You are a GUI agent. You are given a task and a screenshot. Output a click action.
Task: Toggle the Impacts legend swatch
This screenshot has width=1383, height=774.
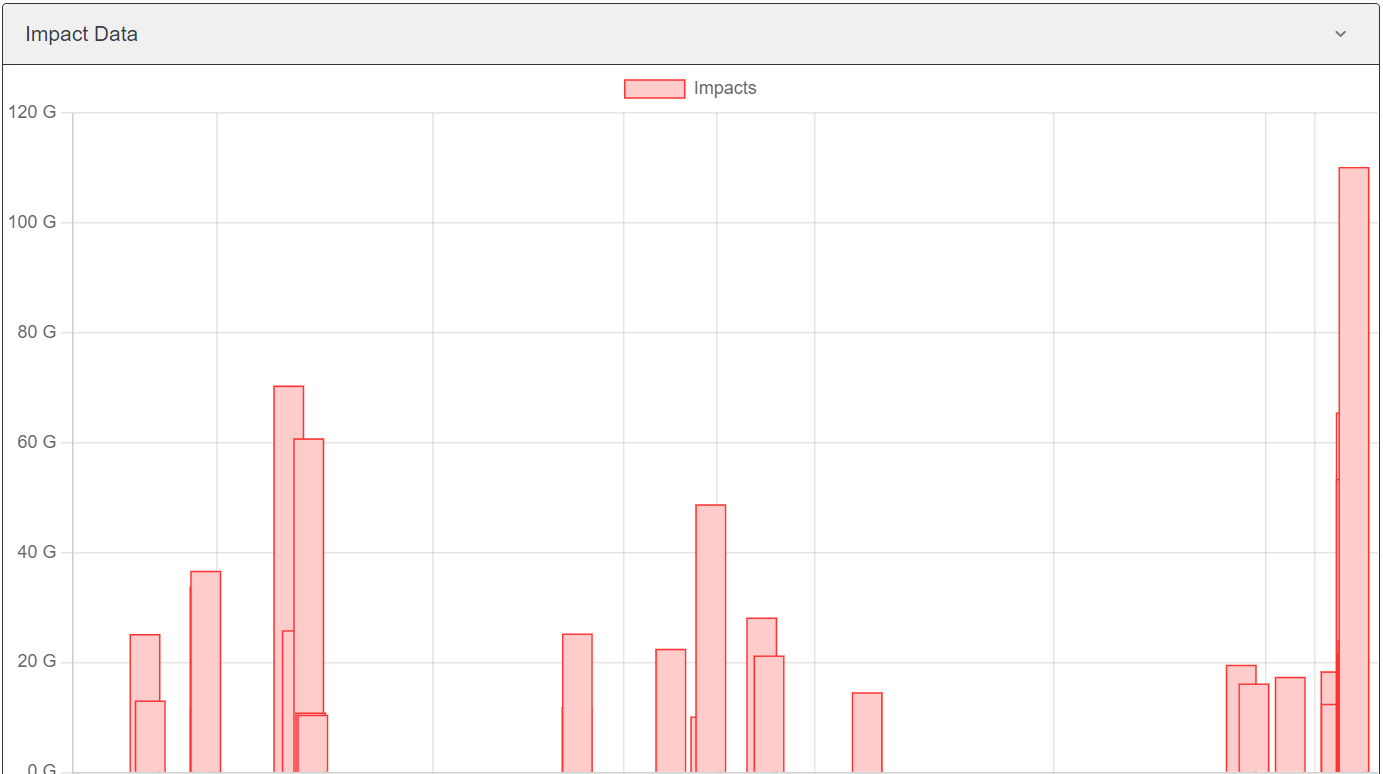(654, 89)
